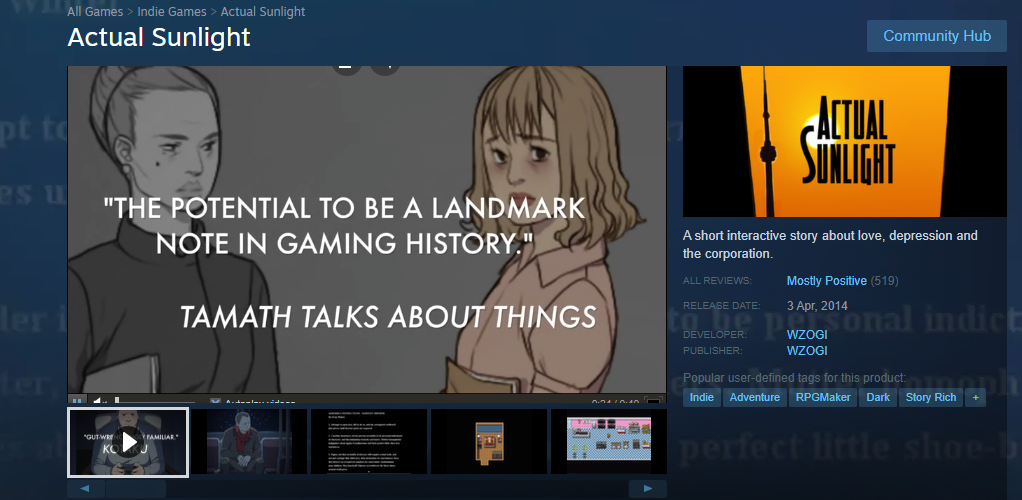This screenshot has width=1022, height=500.
Task: Play the Kotaku trailer thumbnail
Action: 128,441
